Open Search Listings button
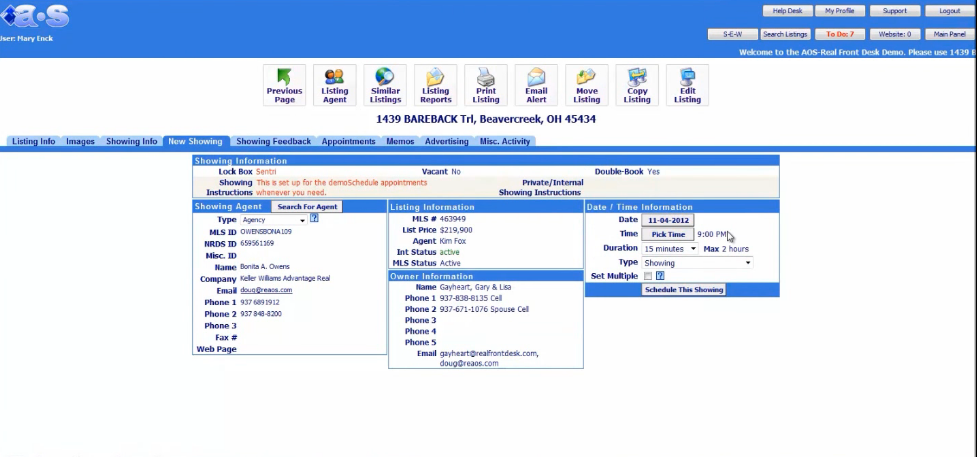This screenshot has height=457, width=977. [x=785, y=34]
